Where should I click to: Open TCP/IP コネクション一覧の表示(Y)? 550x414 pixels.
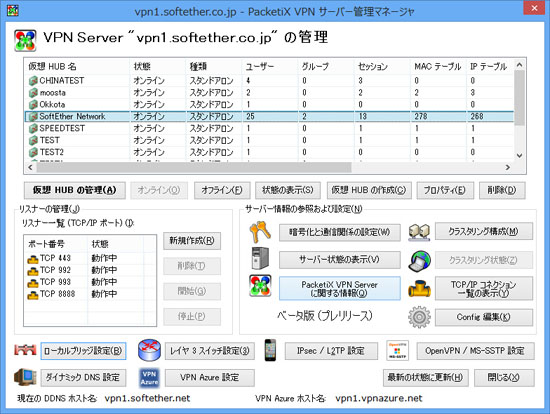click(x=484, y=288)
